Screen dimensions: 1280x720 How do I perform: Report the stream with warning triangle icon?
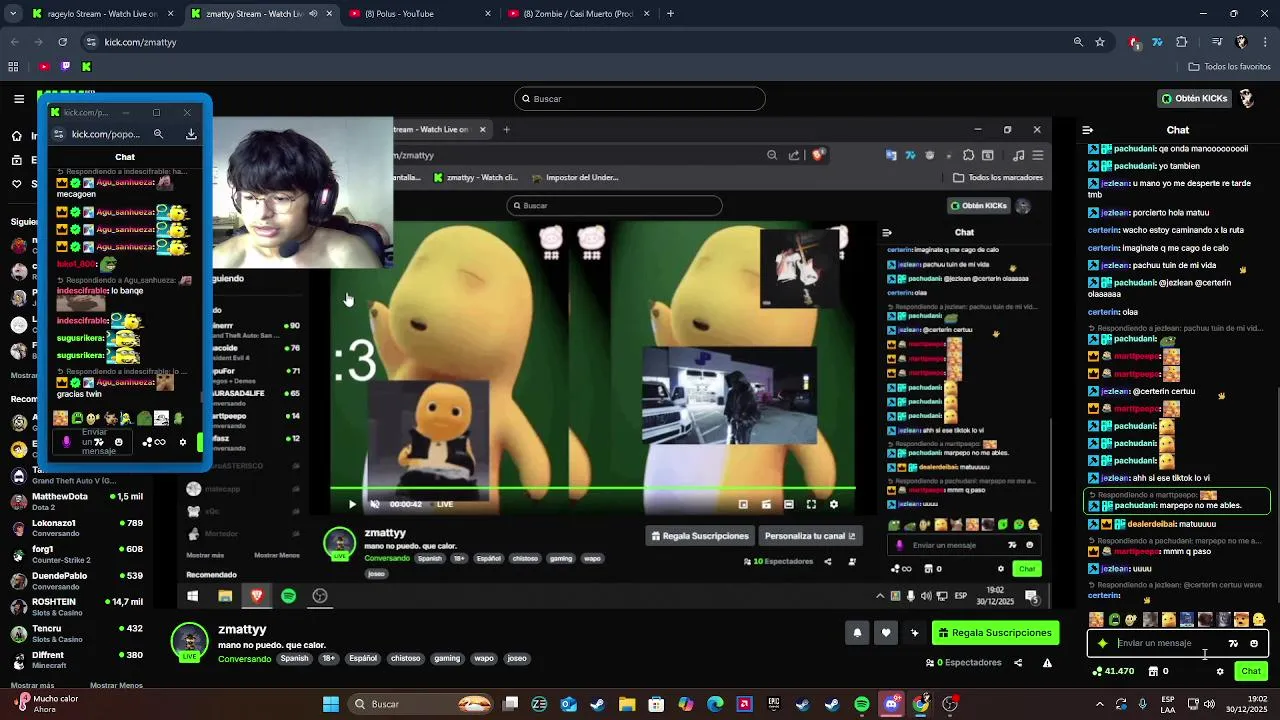(1047, 663)
